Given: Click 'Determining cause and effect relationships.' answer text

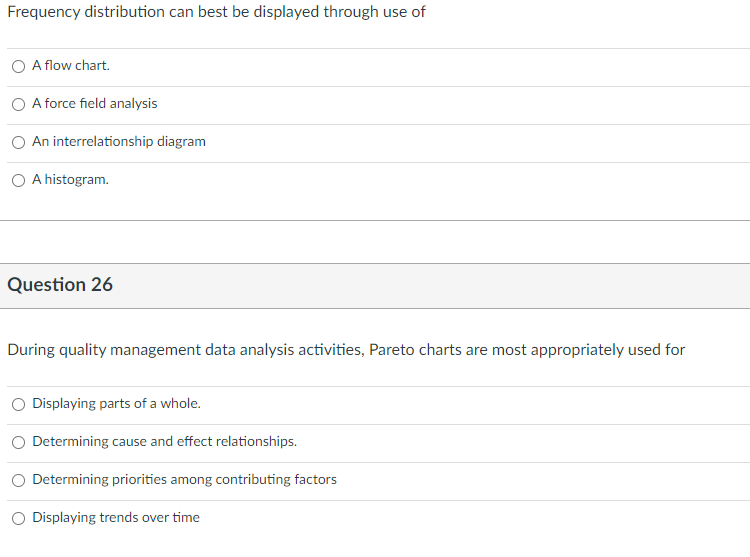Looking at the screenshot, I should pyautogui.click(x=164, y=442).
